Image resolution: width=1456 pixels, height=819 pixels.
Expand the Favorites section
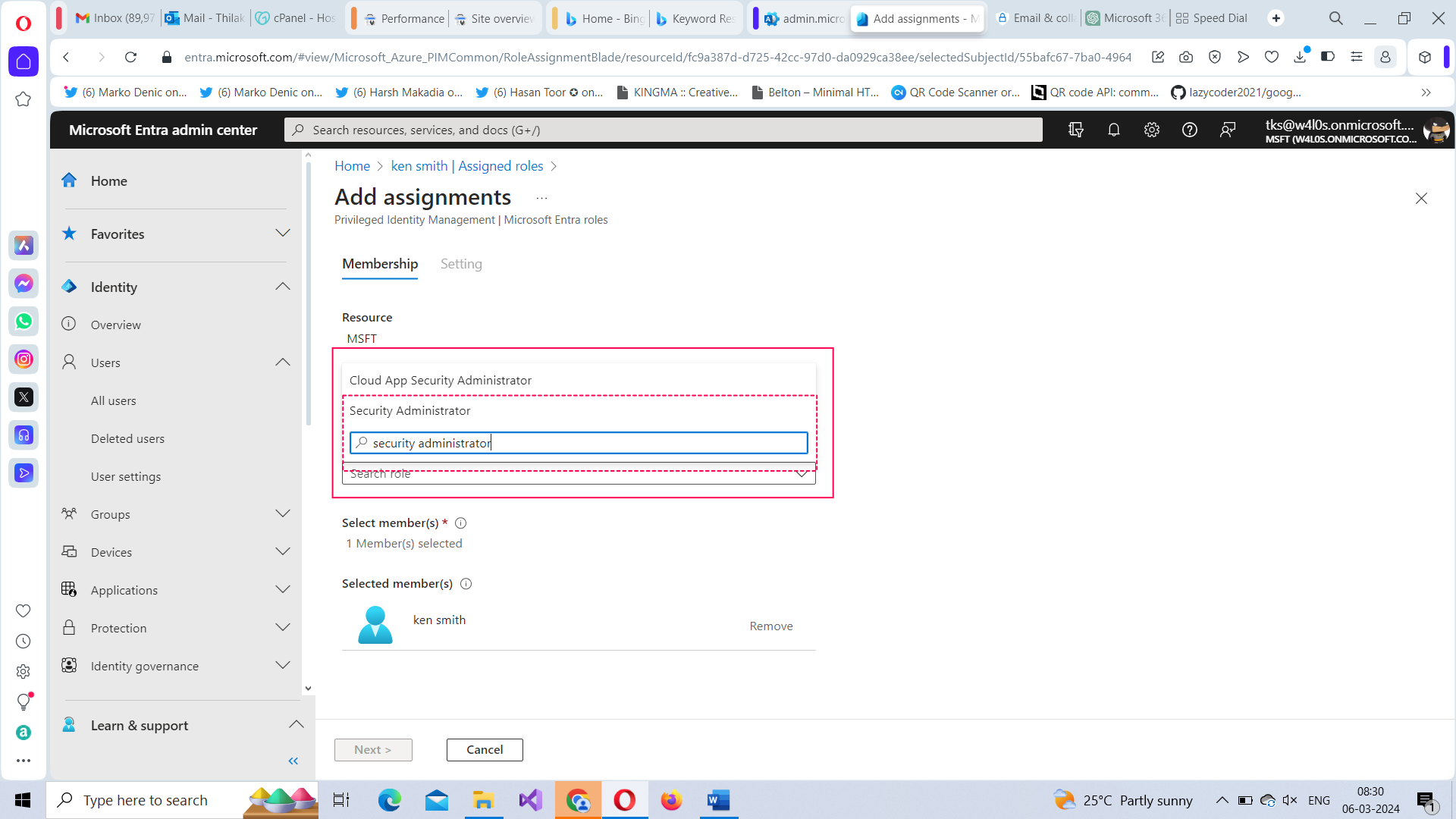coord(283,233)
